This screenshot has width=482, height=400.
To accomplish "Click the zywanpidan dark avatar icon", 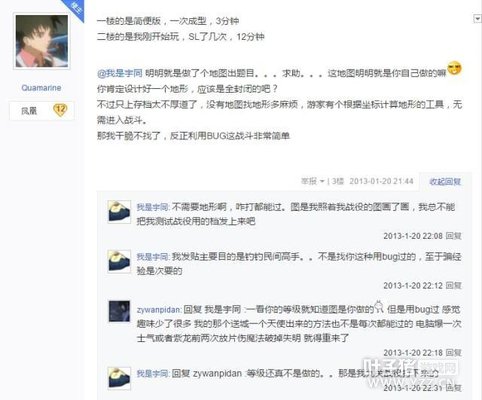I will point(119,311).
